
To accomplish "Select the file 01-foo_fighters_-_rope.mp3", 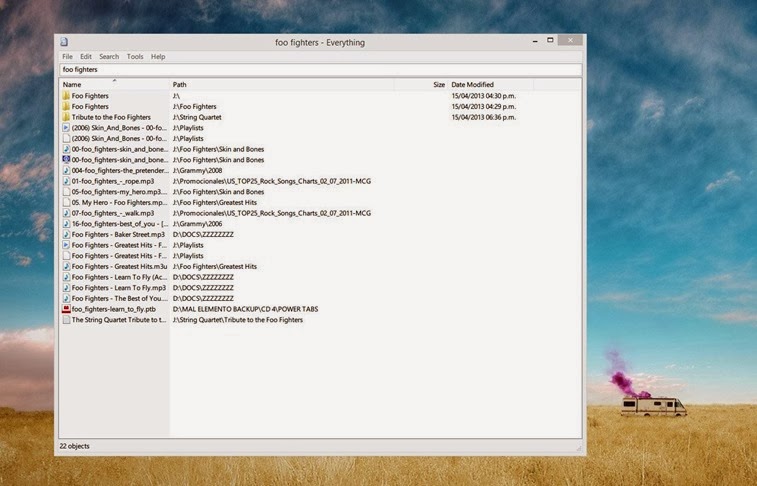I will (x=113, y=181).
